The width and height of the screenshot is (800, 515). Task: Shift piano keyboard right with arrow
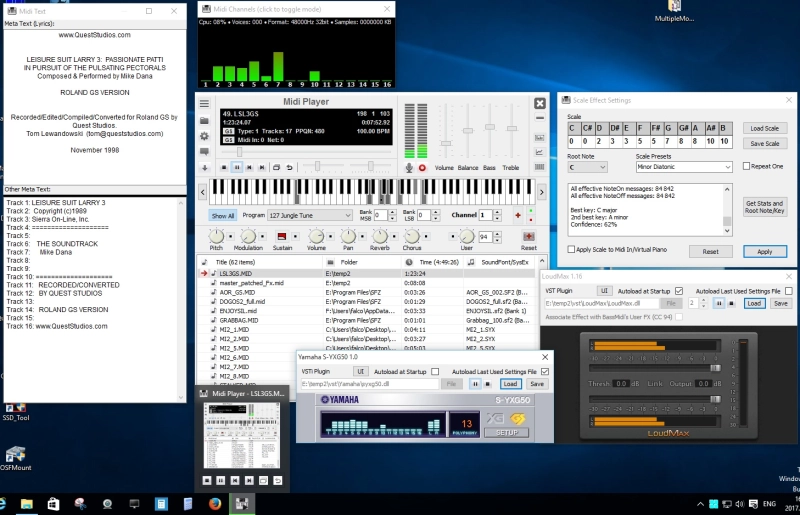pos(541,192)
